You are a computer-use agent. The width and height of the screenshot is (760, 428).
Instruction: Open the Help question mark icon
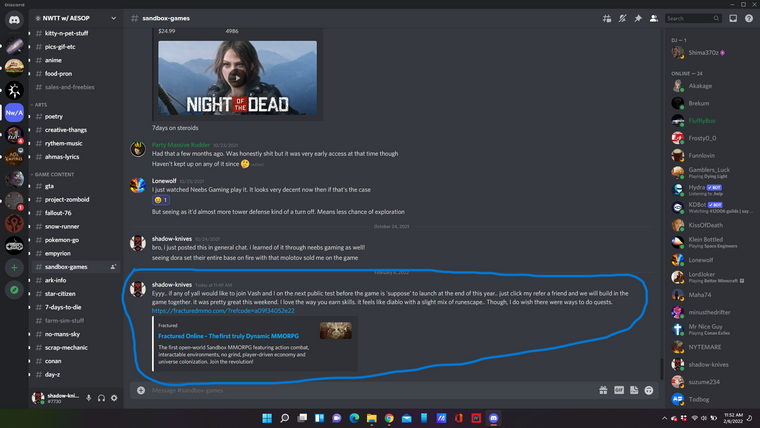pos(749,18)
